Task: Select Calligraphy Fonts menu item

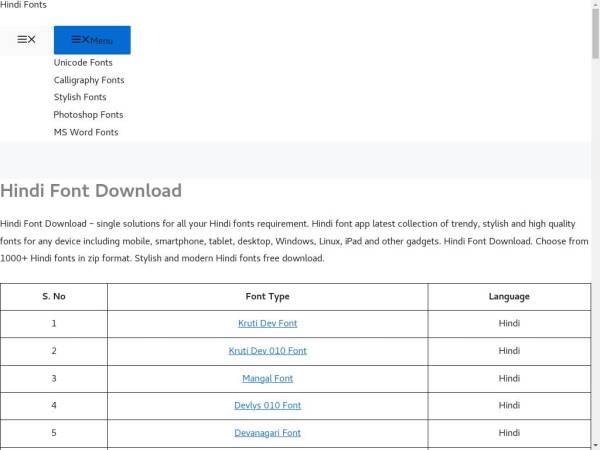Action: pos(89,80)
